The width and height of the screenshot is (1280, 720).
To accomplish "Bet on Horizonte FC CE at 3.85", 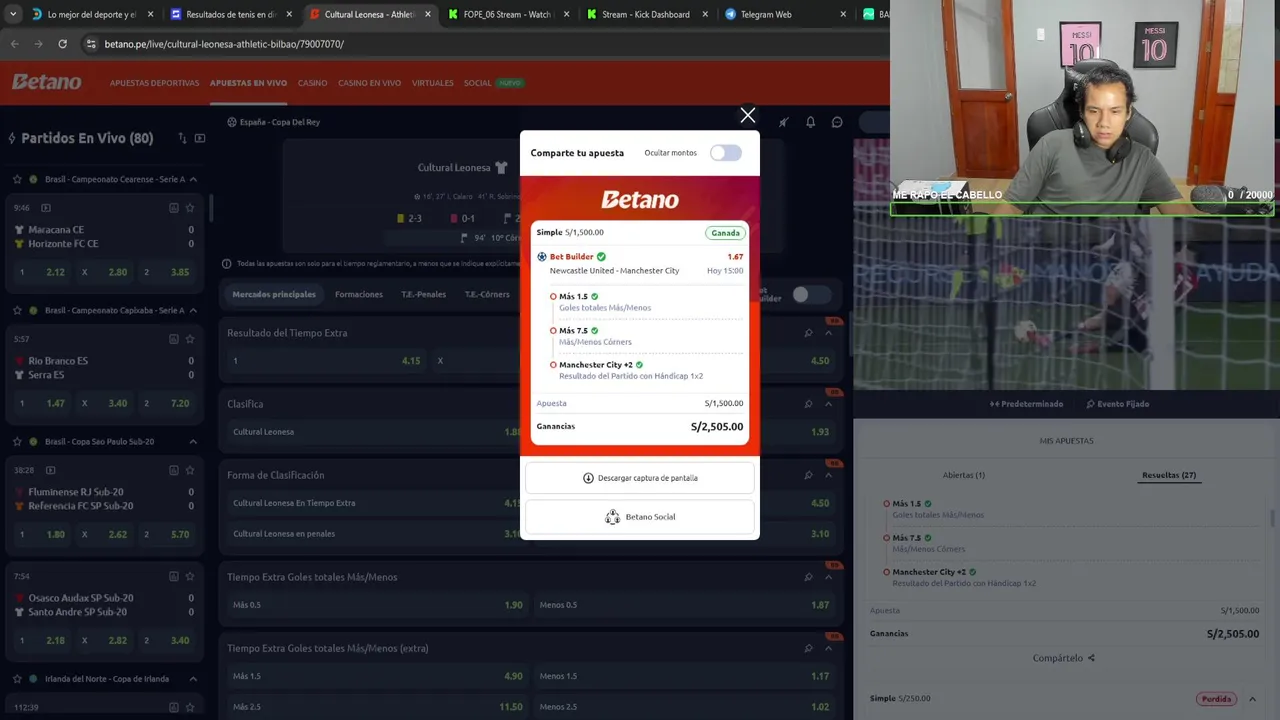I will pyautogui.click(x=167, y=272).
